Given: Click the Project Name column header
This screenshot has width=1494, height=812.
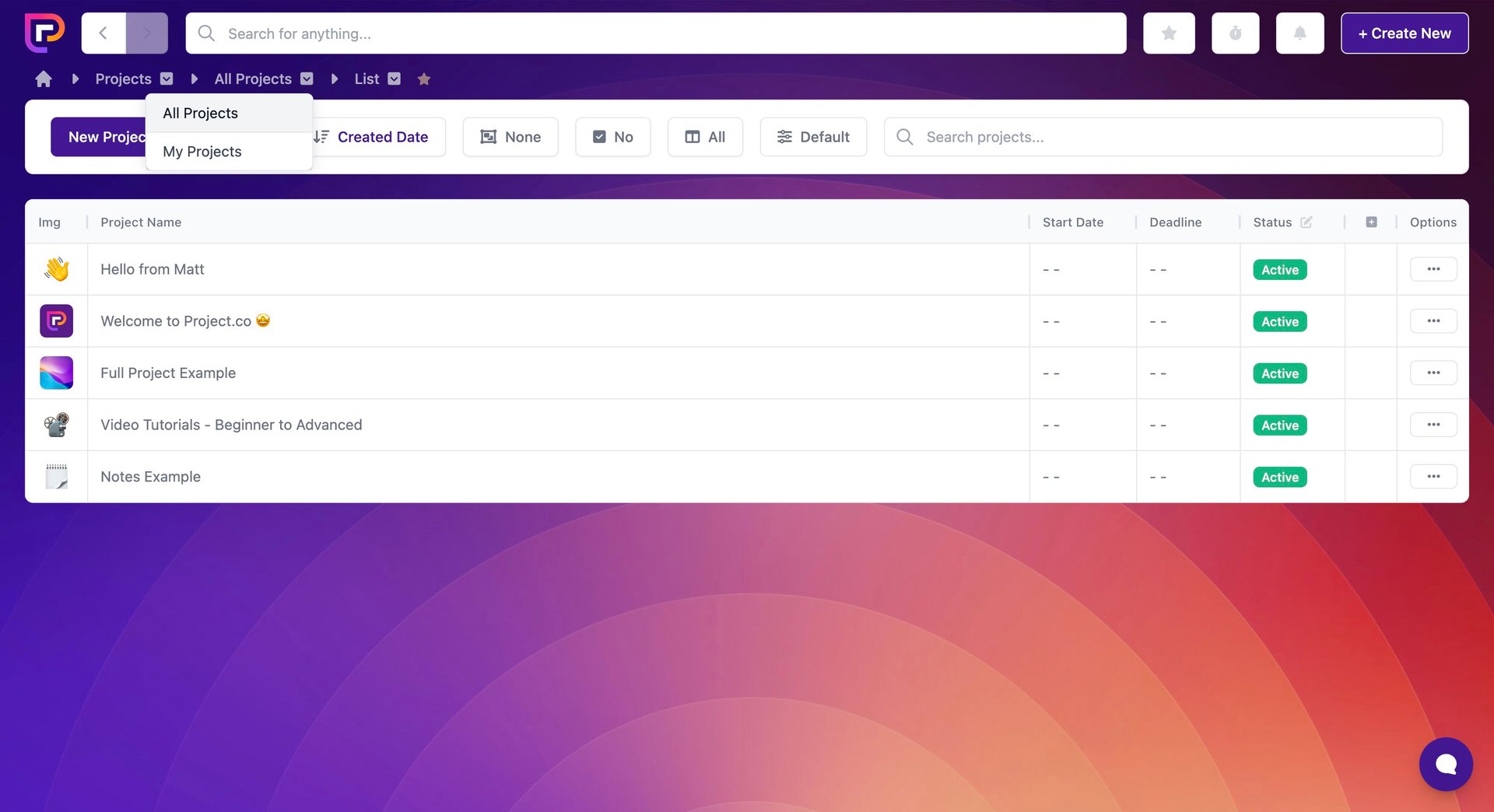Looking at the screenshot, I should coord(141,222).
